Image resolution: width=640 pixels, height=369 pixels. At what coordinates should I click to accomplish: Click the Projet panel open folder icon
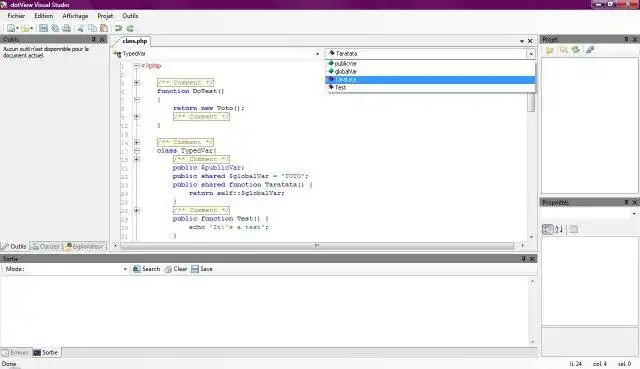tap(550, 50)
